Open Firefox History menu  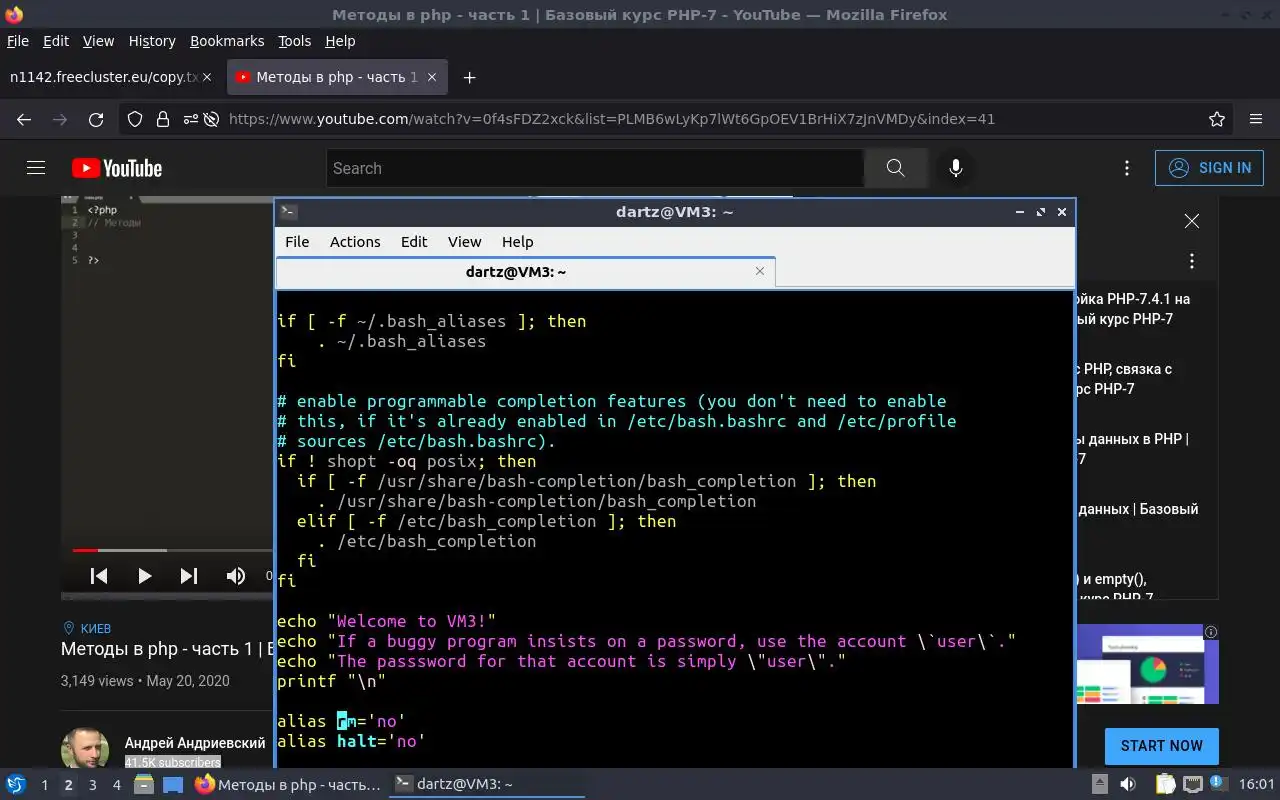tap(152, 41)
